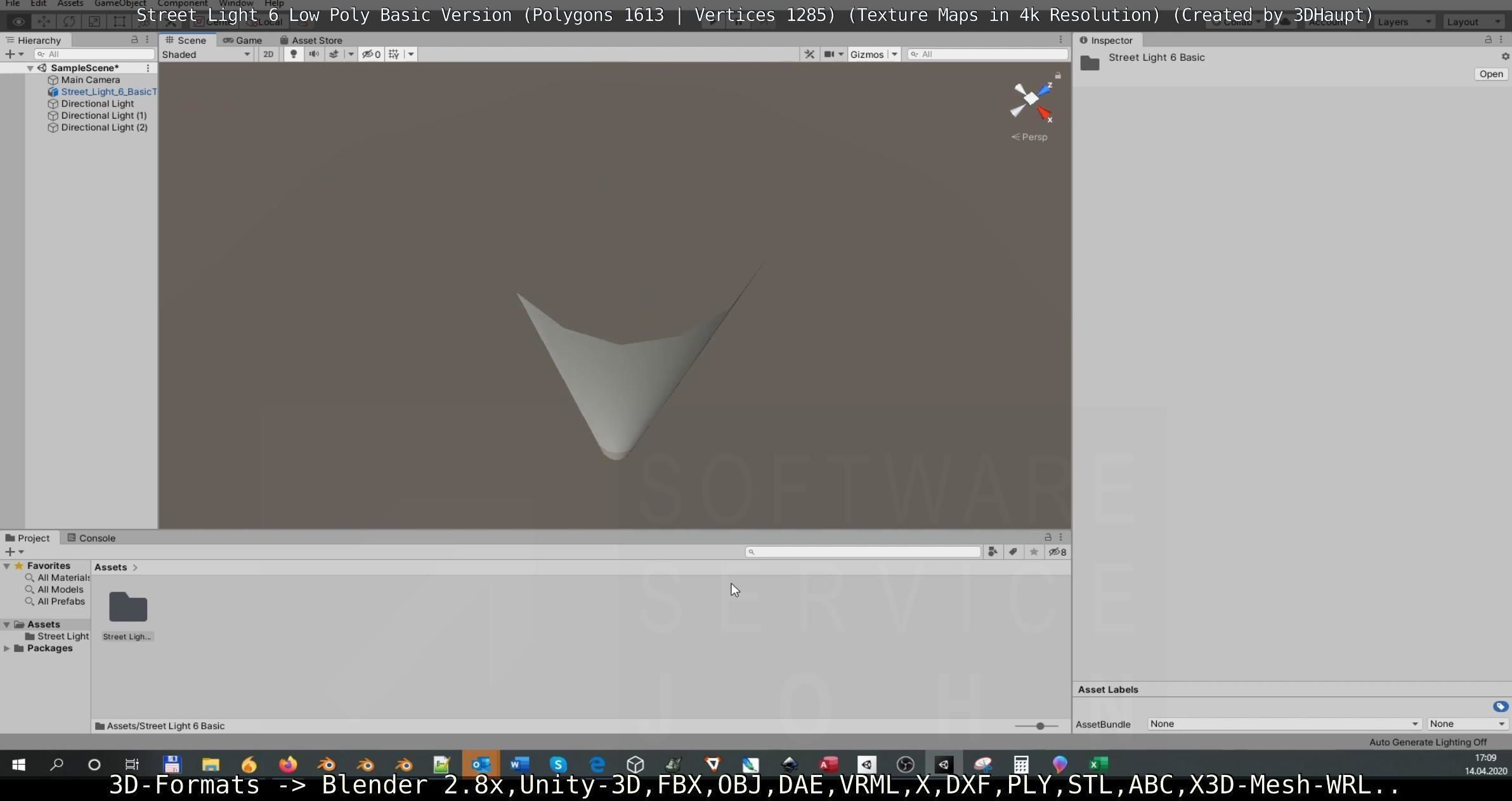Click the Hierarchy search field
Screen dimensions: 1512x801
tap(94, 54)
